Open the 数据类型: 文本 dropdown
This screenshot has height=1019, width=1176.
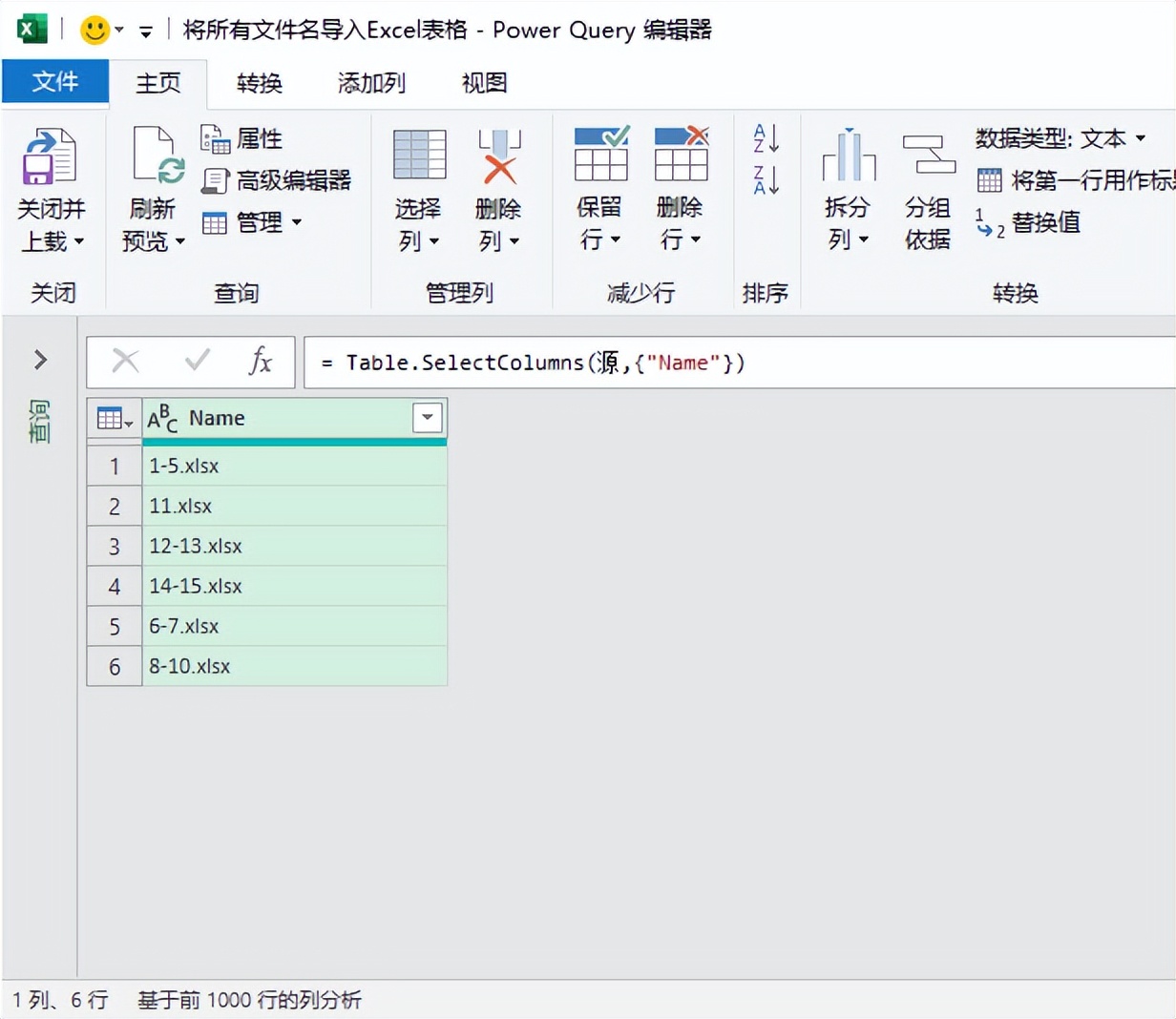tap(1060, 139)
